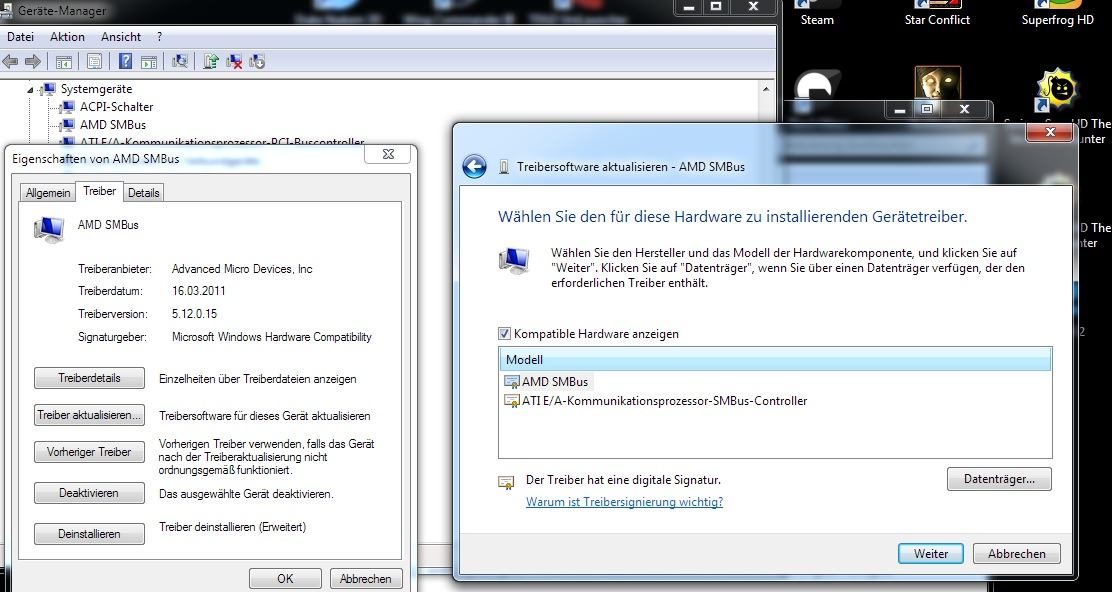
Task: Click Abbrechen in driver update wizard
Action: (1017, 554)
